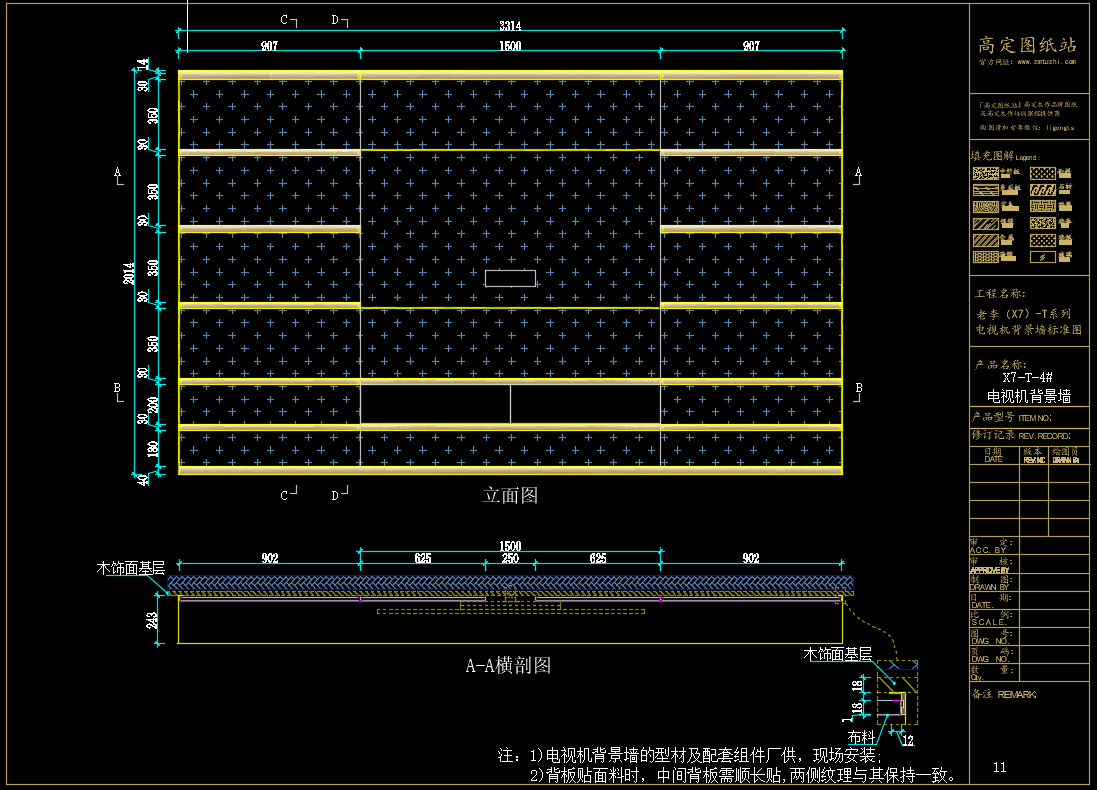Click the 备注 REMARK field
This screenshot has height=790, width=1097.
point(1004,694)
